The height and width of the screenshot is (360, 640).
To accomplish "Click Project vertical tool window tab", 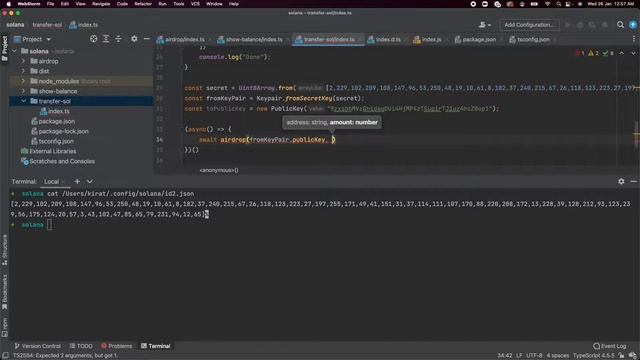I will click(4, 48).
